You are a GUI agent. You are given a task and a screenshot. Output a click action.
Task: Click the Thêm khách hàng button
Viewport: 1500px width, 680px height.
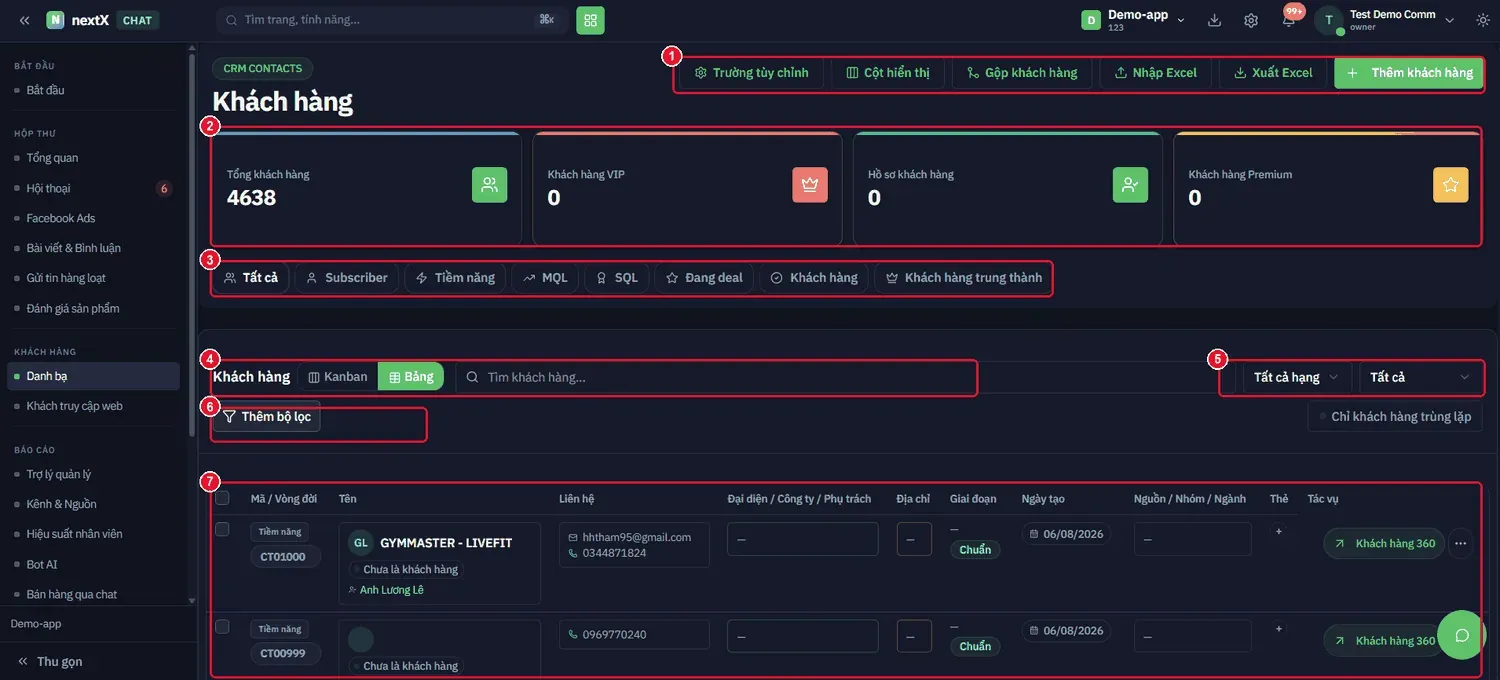1409,73
